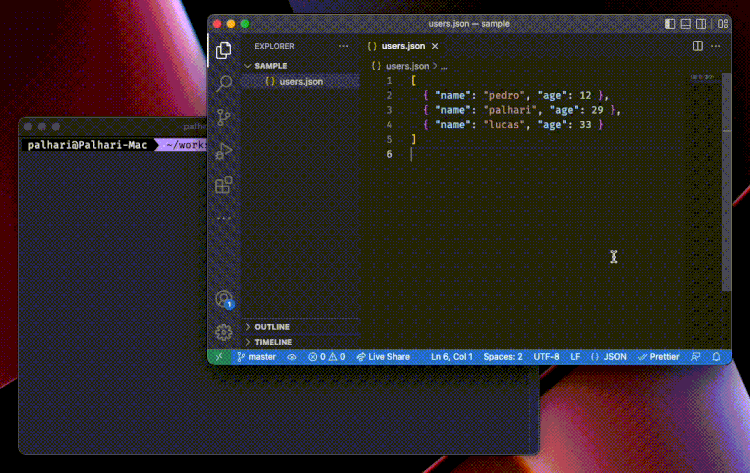Open the customize layout button

[x=723, y=24]
